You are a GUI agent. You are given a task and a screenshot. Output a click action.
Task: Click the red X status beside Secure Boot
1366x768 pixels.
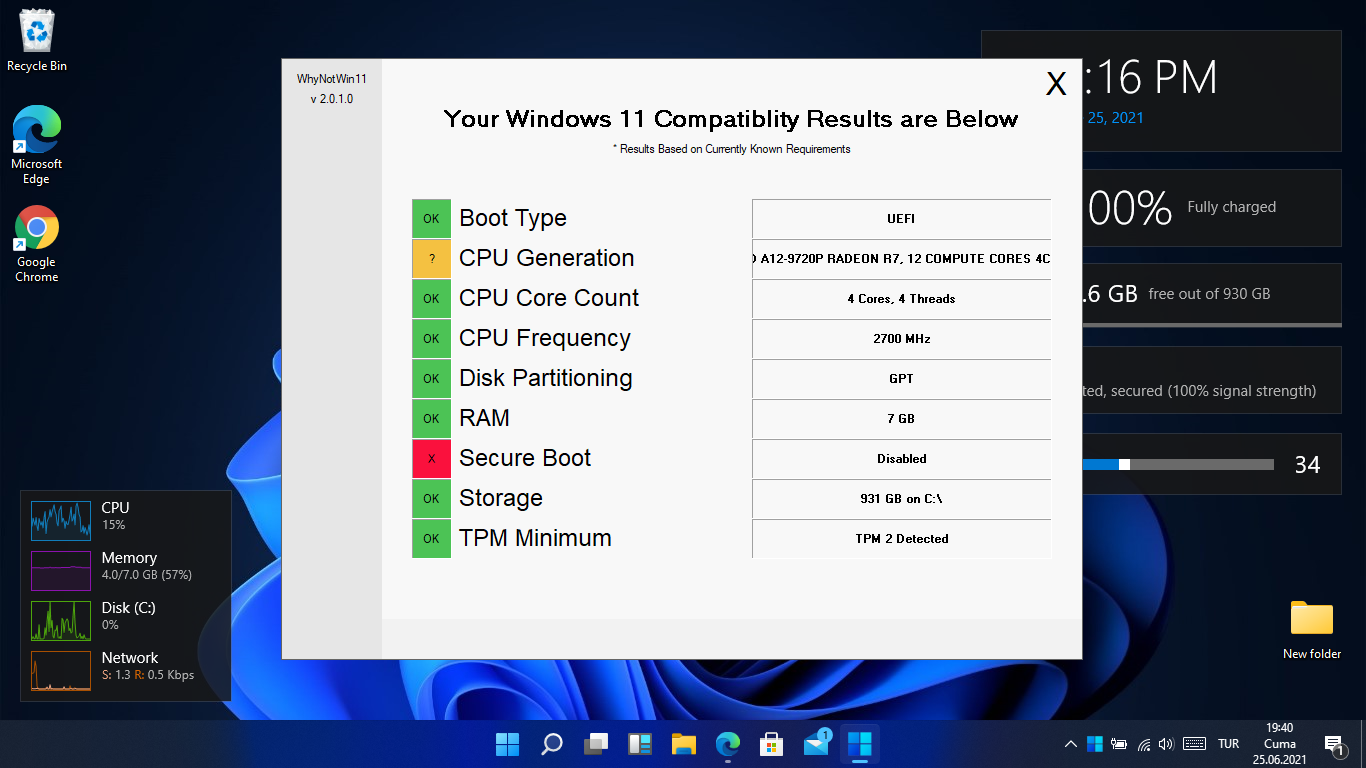click(x=431, y=458)
